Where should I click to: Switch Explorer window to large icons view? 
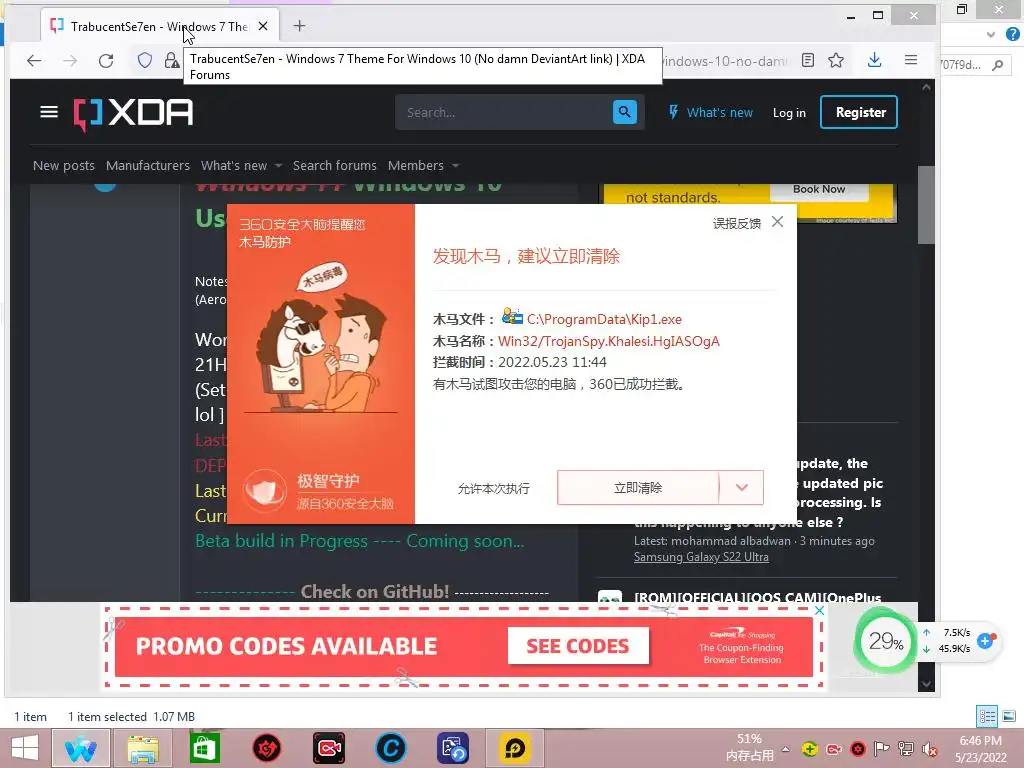coord(1009,716)
